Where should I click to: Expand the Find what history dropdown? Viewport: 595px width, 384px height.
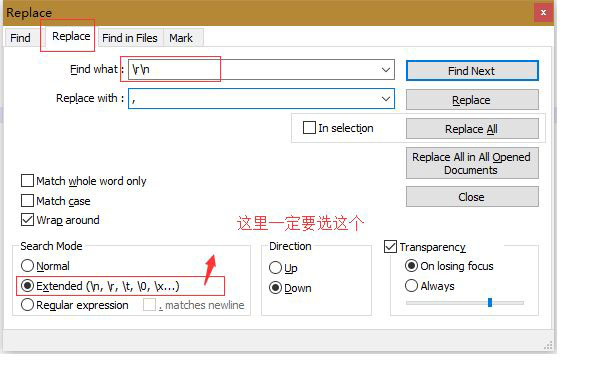tap(386, 70)
